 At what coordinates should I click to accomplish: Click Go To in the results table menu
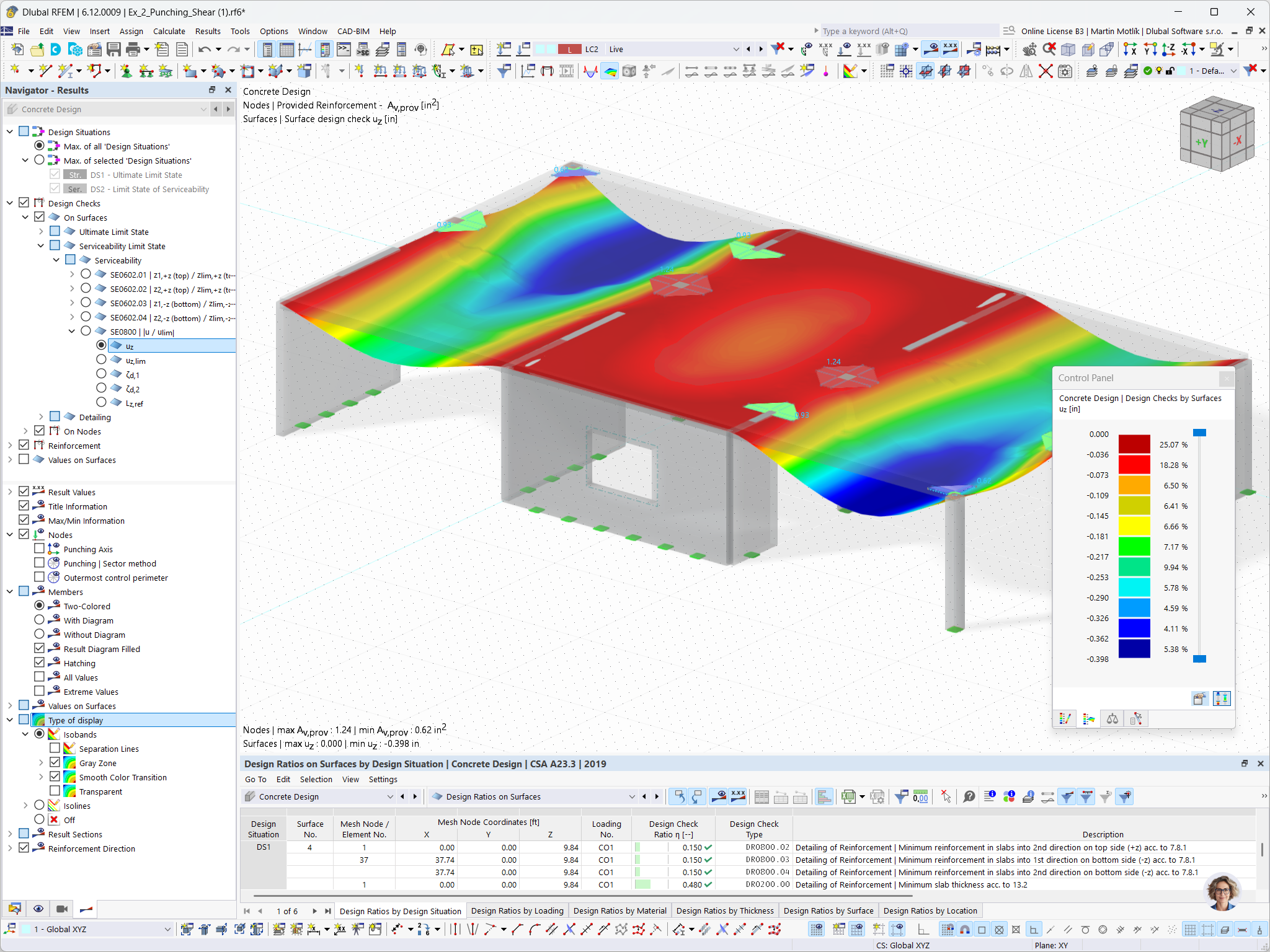(255, 779)
